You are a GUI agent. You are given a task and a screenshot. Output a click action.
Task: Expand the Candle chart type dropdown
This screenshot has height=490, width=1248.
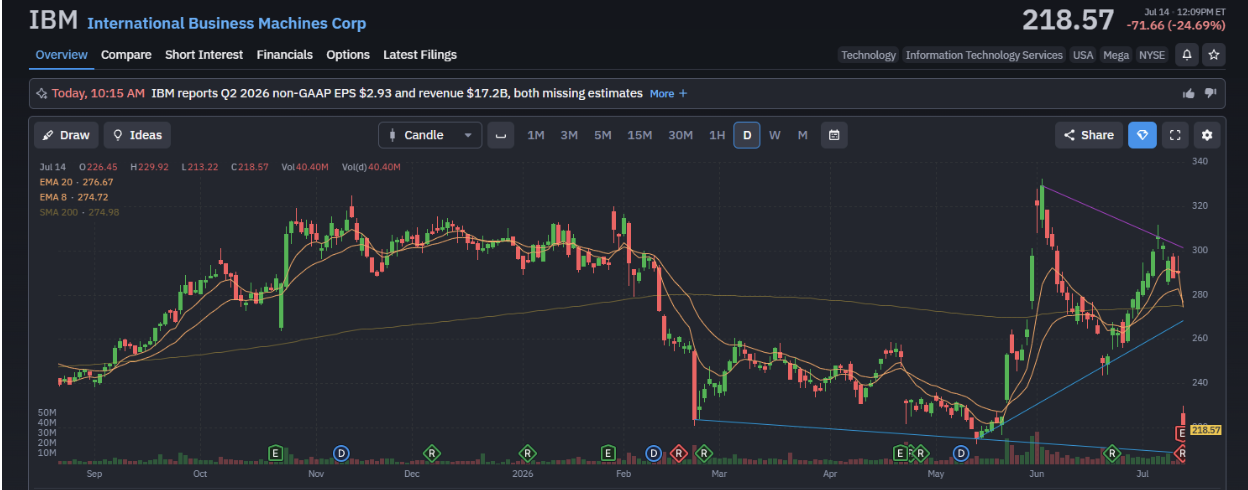(x=430, y=135)
